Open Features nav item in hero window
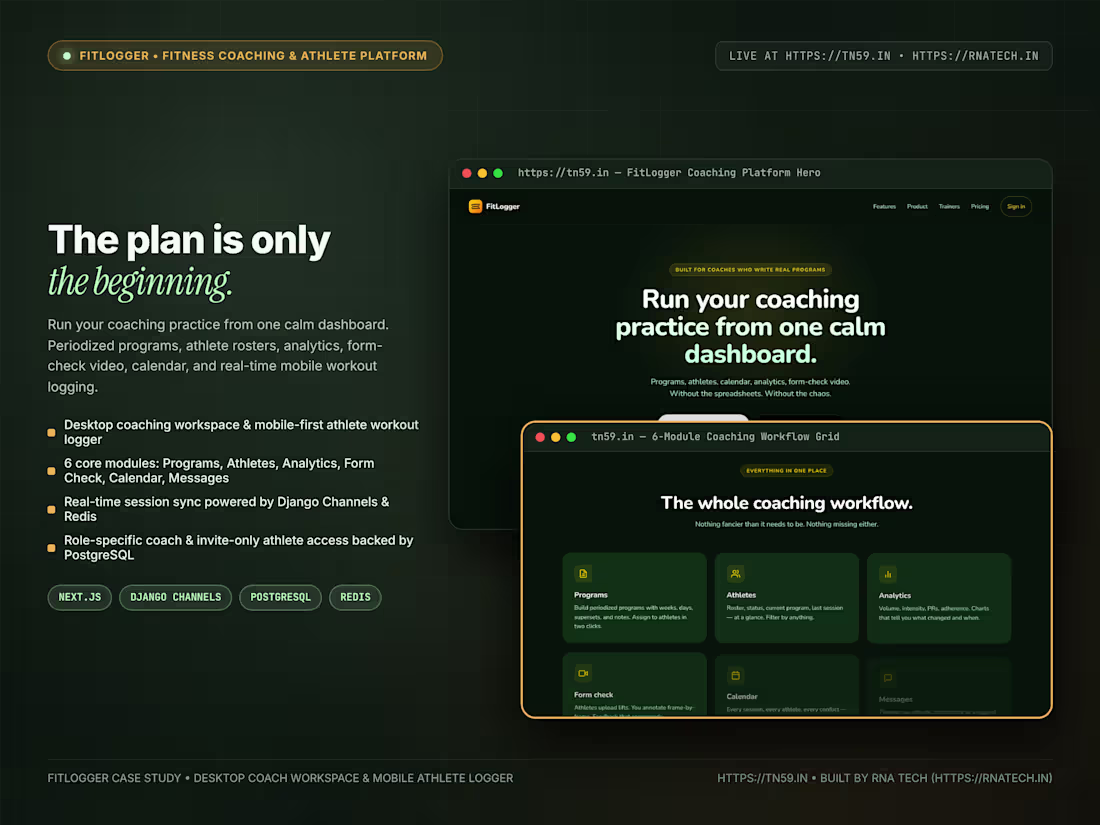Image resolution: width=1100 pixels, height=825 pixels. (884, 206)
